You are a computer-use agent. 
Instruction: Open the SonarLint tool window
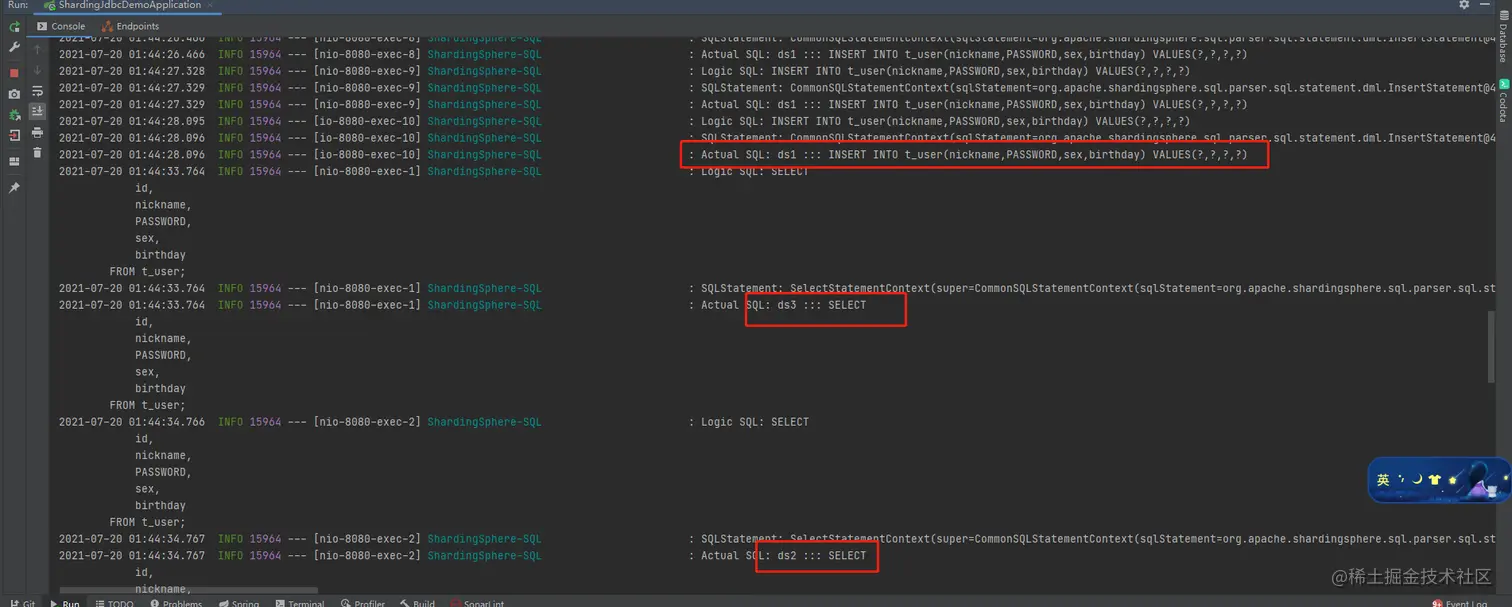click(477, 602)
